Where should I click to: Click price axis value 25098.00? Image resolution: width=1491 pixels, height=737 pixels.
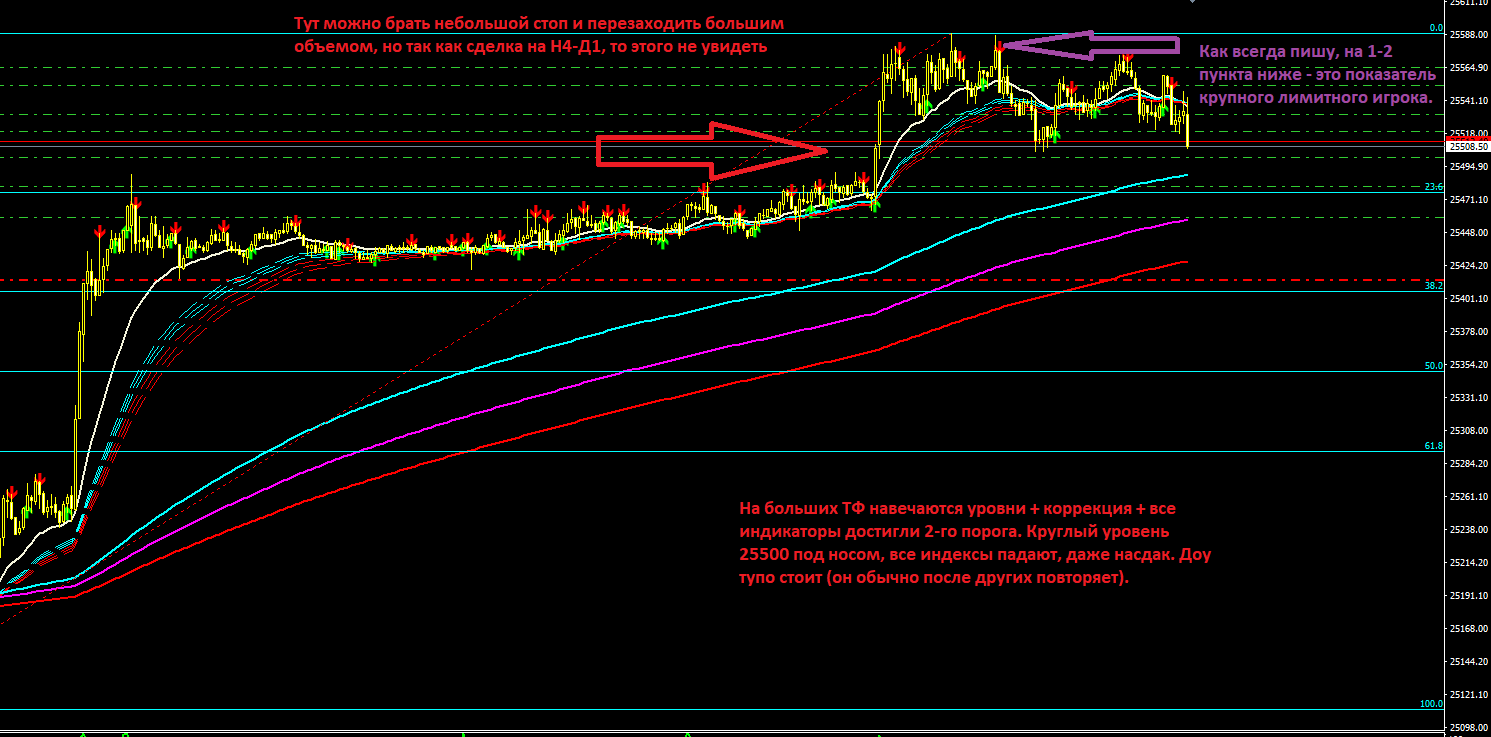click(1467, 728)
